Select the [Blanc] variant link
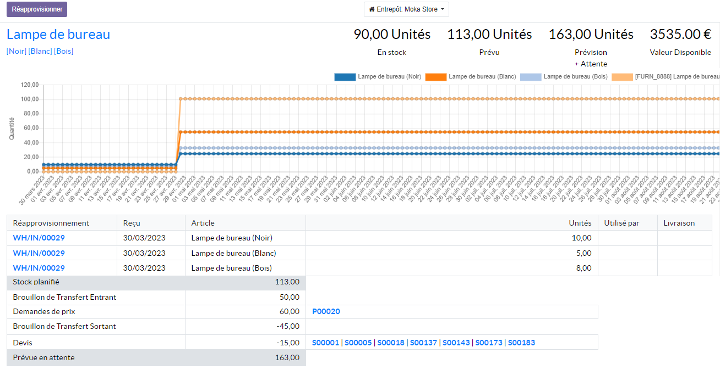 40,51
